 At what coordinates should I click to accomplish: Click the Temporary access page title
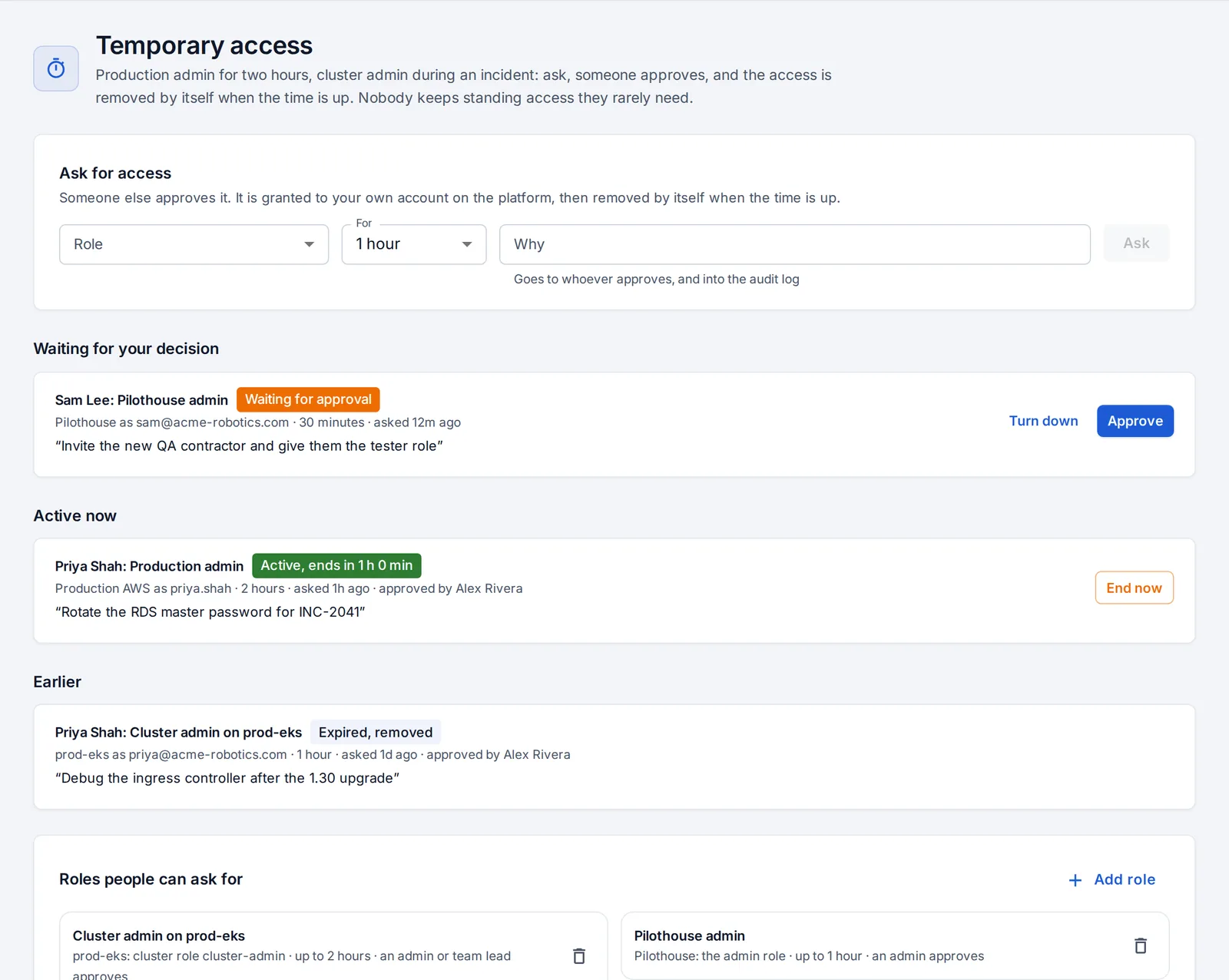[204, 45]
